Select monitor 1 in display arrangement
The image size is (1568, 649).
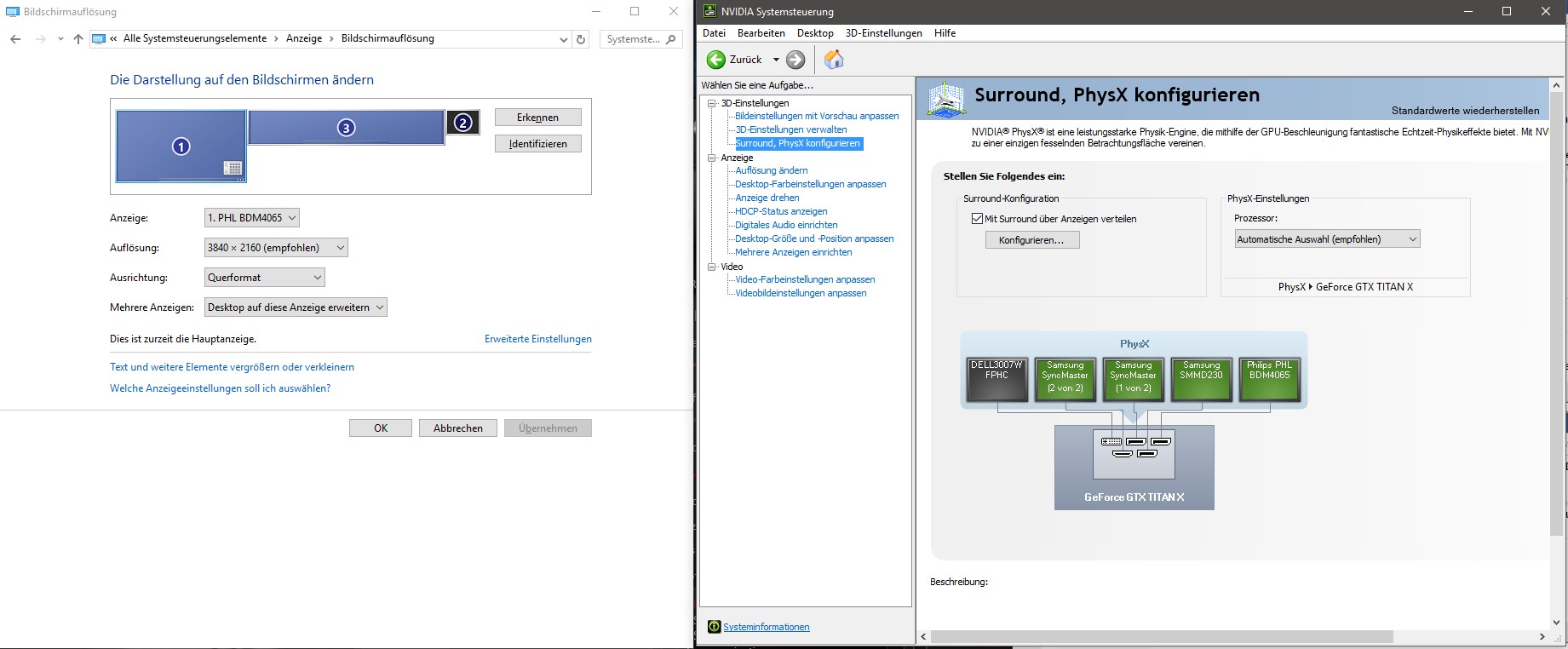point(181,146)
